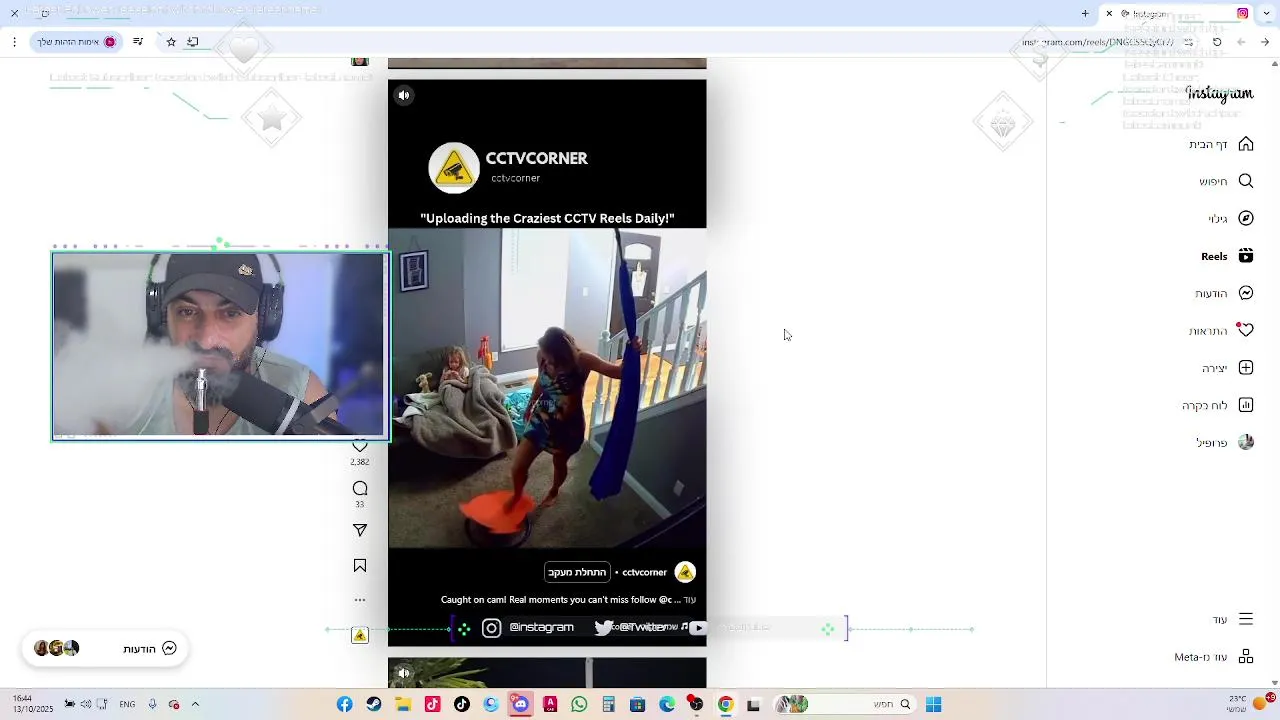Share the reel with the paper plane icon

pyautogui.click(x=360, y=530)
